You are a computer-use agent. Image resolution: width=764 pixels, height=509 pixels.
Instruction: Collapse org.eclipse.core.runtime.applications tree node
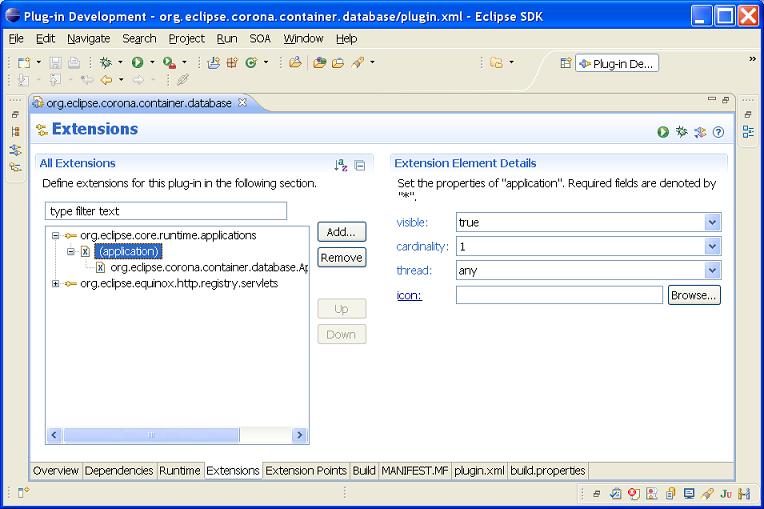[56, 236]
